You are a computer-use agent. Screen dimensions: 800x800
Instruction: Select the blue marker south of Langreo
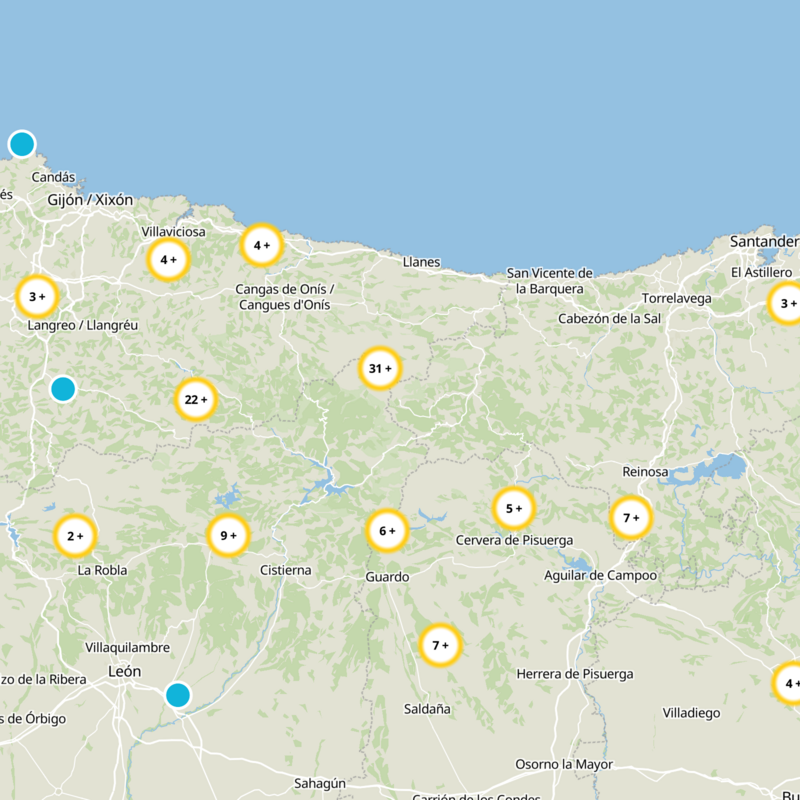click(63, 389)
